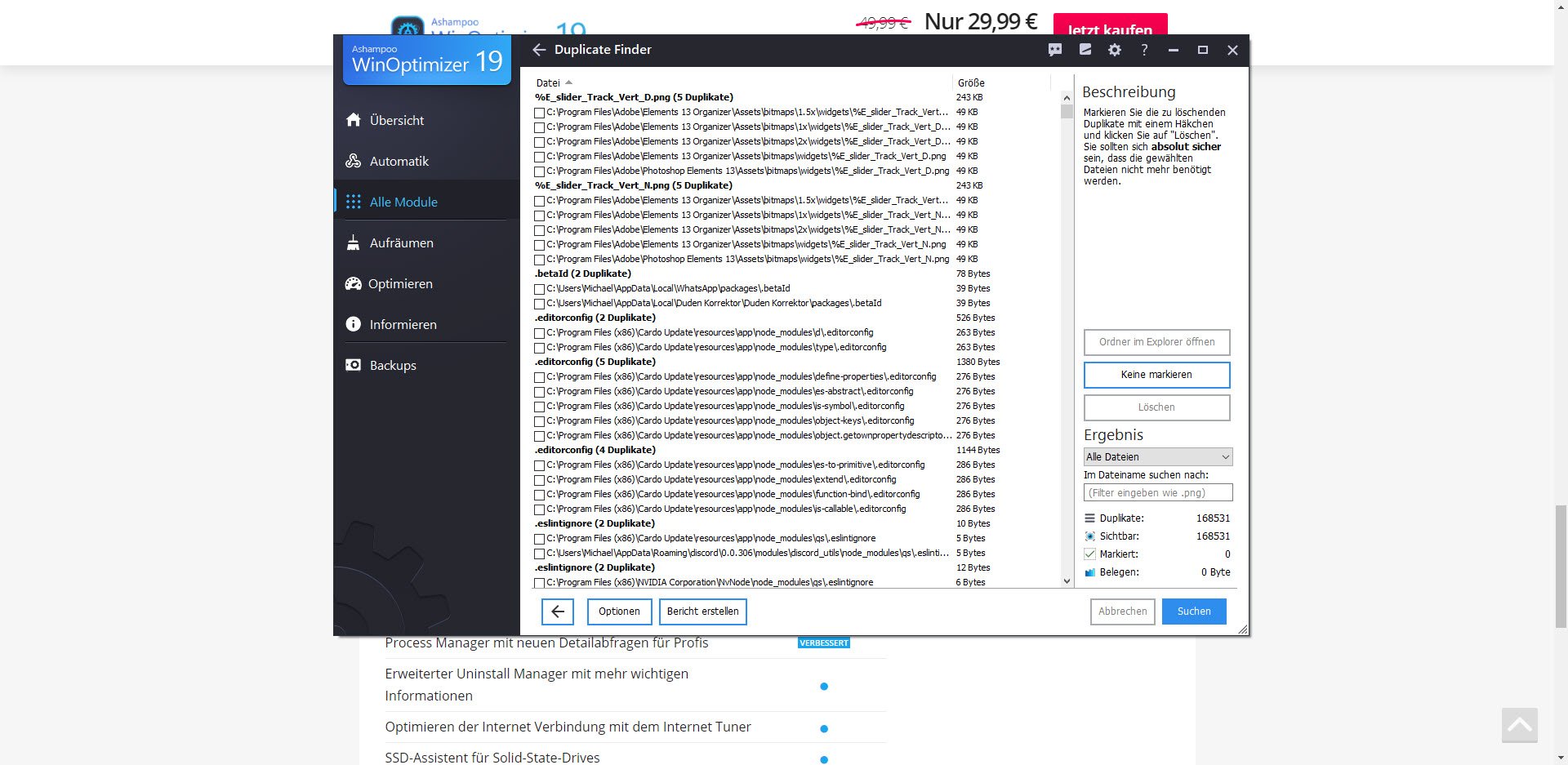Screen dimensions: 1568x765
Task: Click Ordner im Explorer öffnen
Action: [x=1156, y=342]
